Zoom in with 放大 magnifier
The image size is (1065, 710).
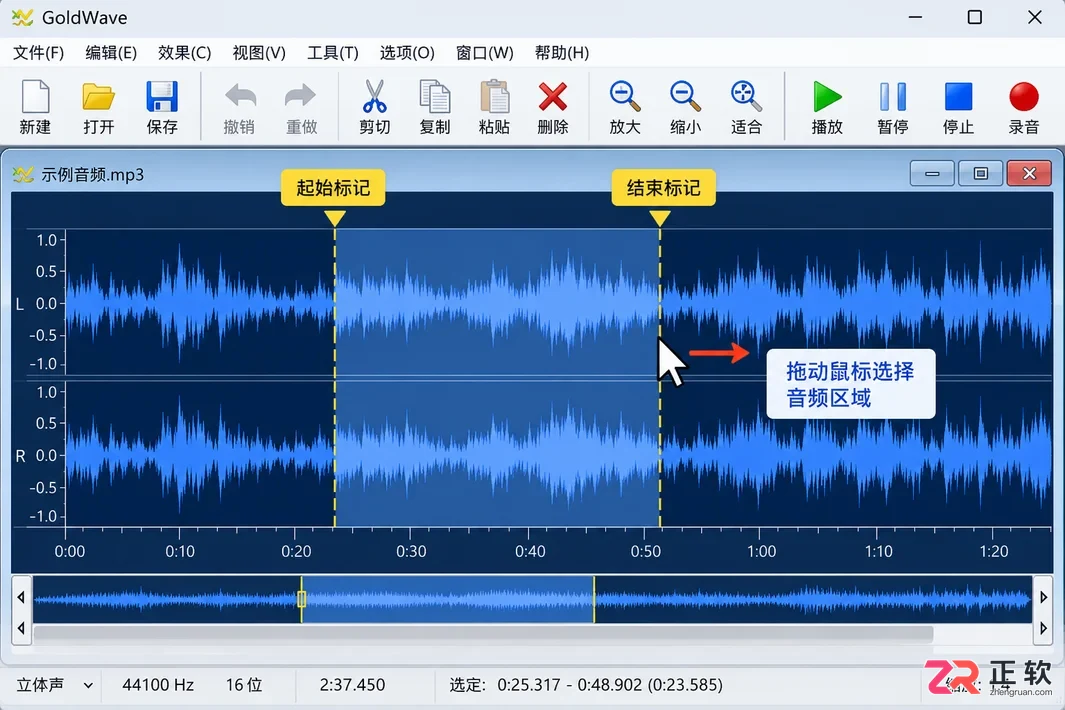click(625, 107)
